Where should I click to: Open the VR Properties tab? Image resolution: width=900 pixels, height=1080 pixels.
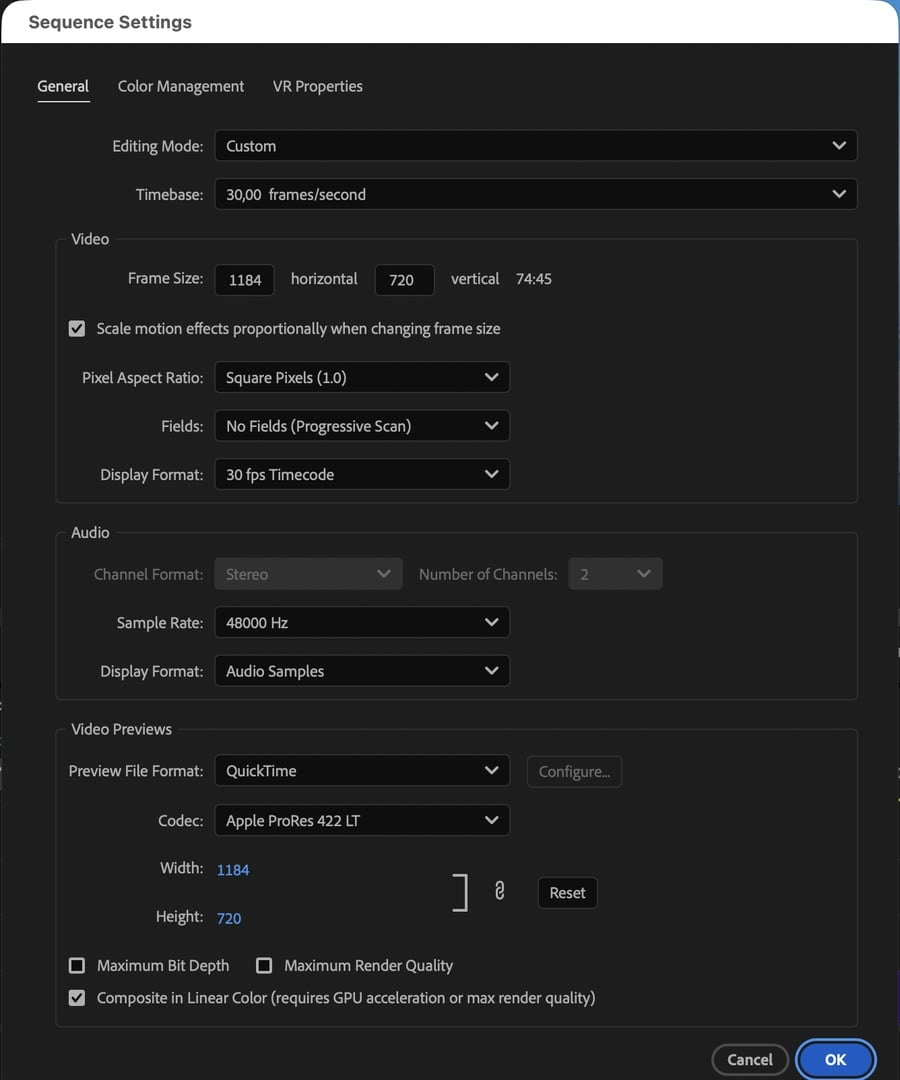317,86
